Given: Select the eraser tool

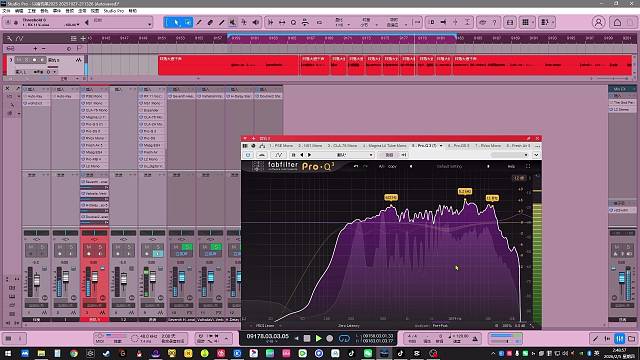Looking at the screenshot, I should 210,22.
